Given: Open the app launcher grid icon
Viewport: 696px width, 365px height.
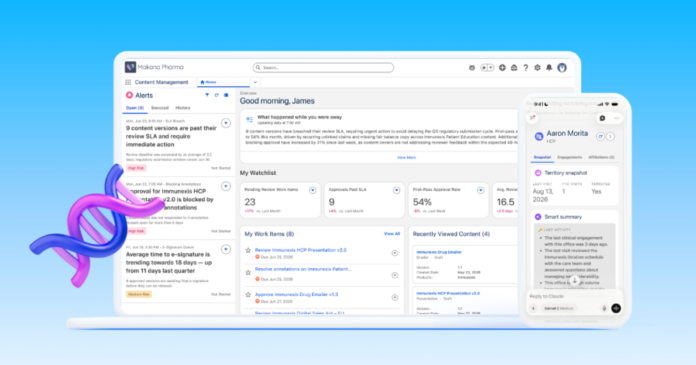Looking at the screenshot, I should coord(128,82).
